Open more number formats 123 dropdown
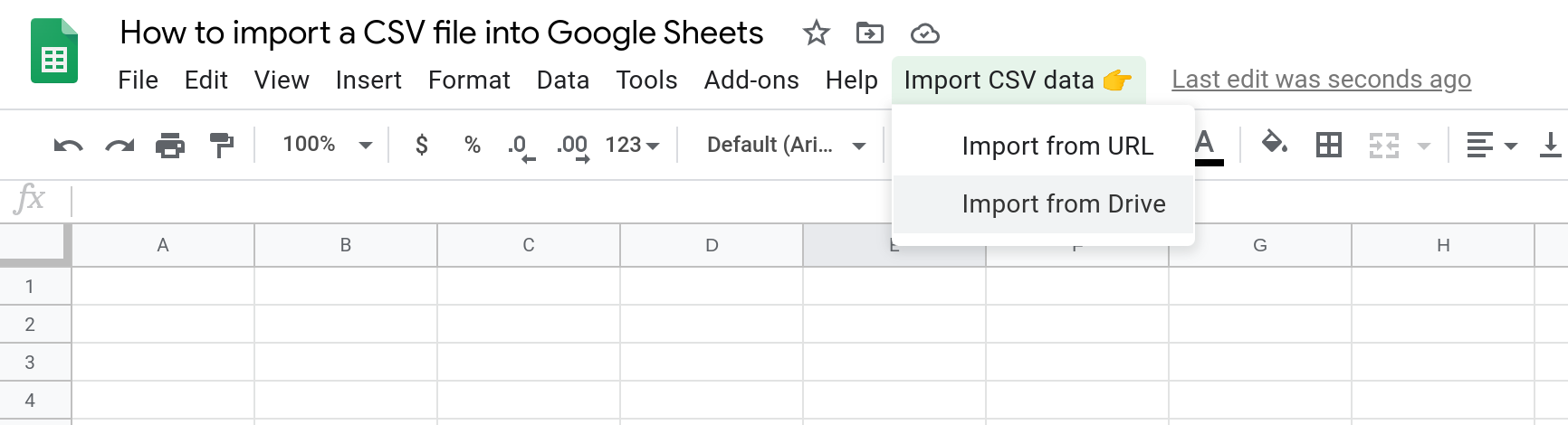 click(632, 145)
